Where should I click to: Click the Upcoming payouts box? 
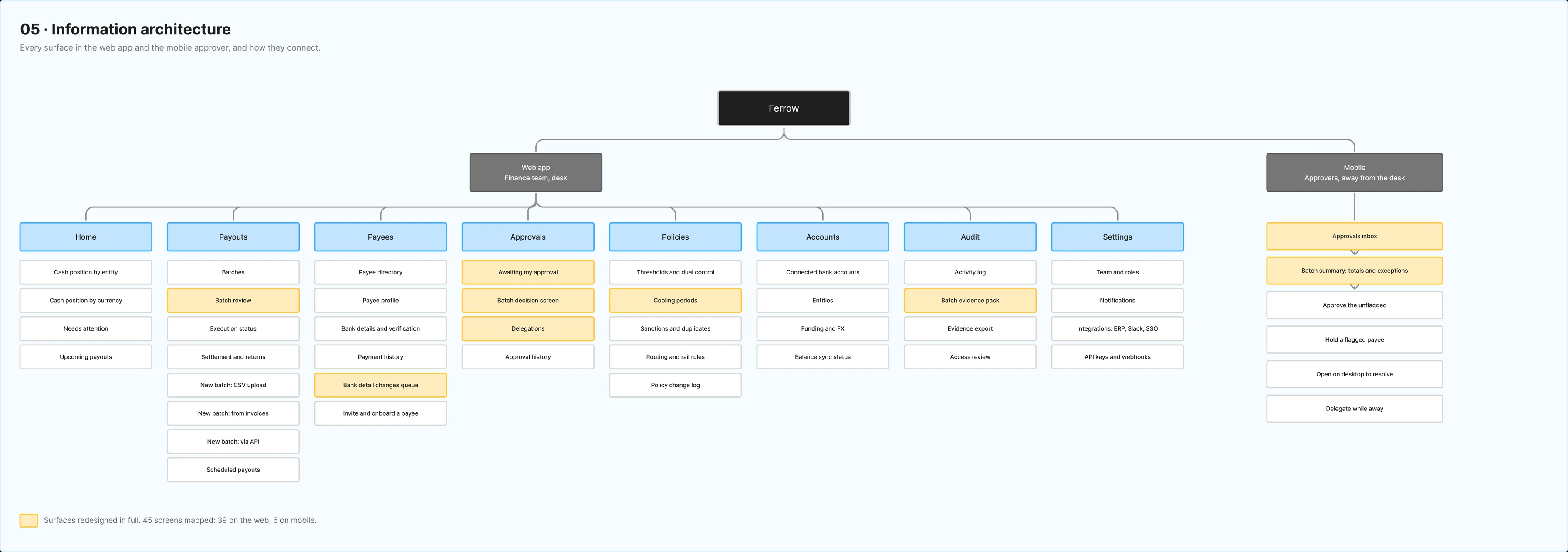click(x=86, y=357)
